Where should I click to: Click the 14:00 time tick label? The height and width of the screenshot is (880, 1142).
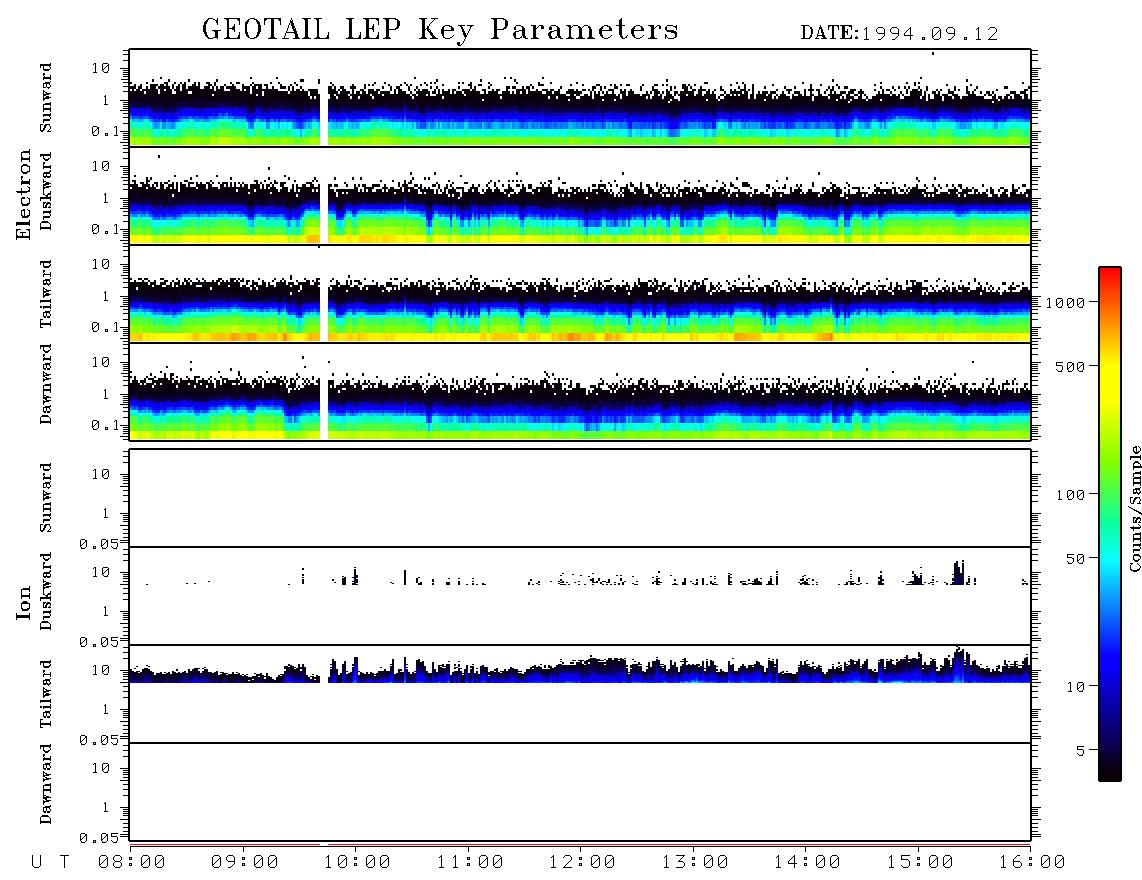click(807, 863)
